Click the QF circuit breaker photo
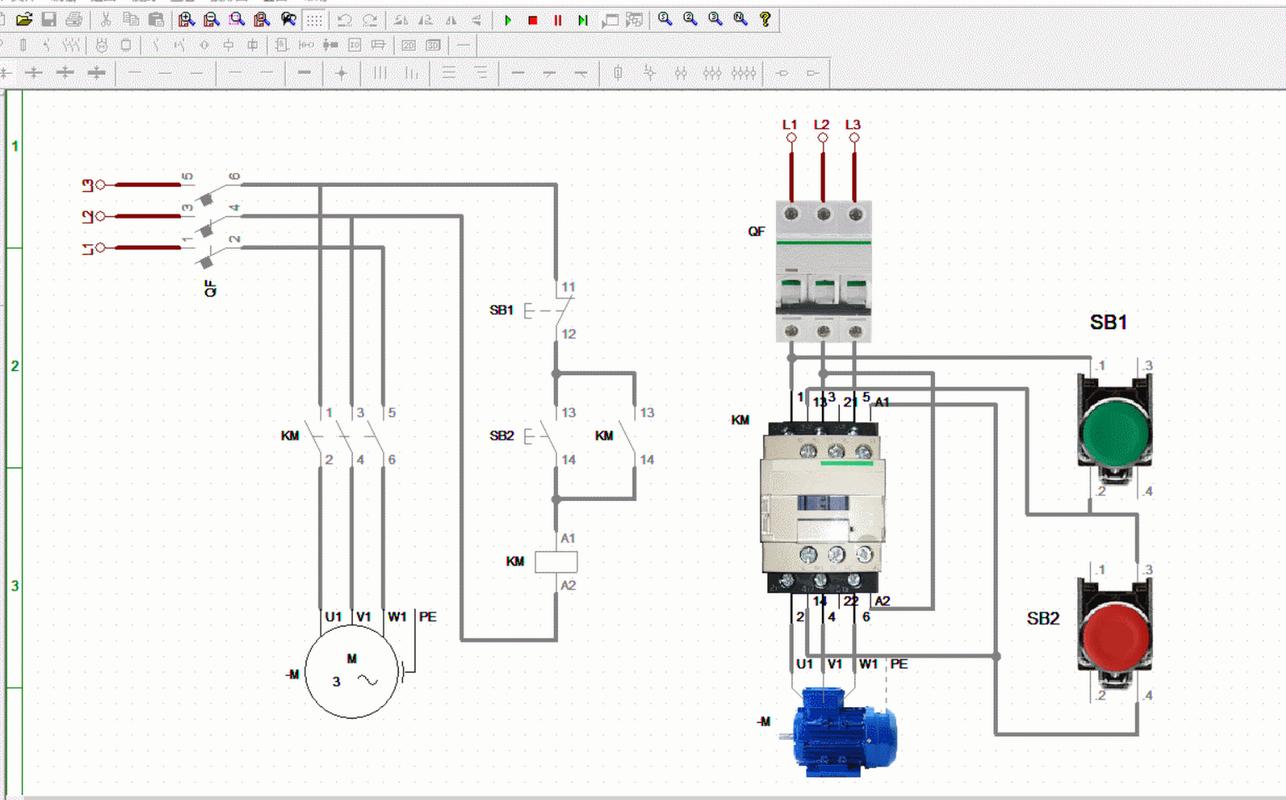This screenshot has height=800, width=1286. (823, 272)
